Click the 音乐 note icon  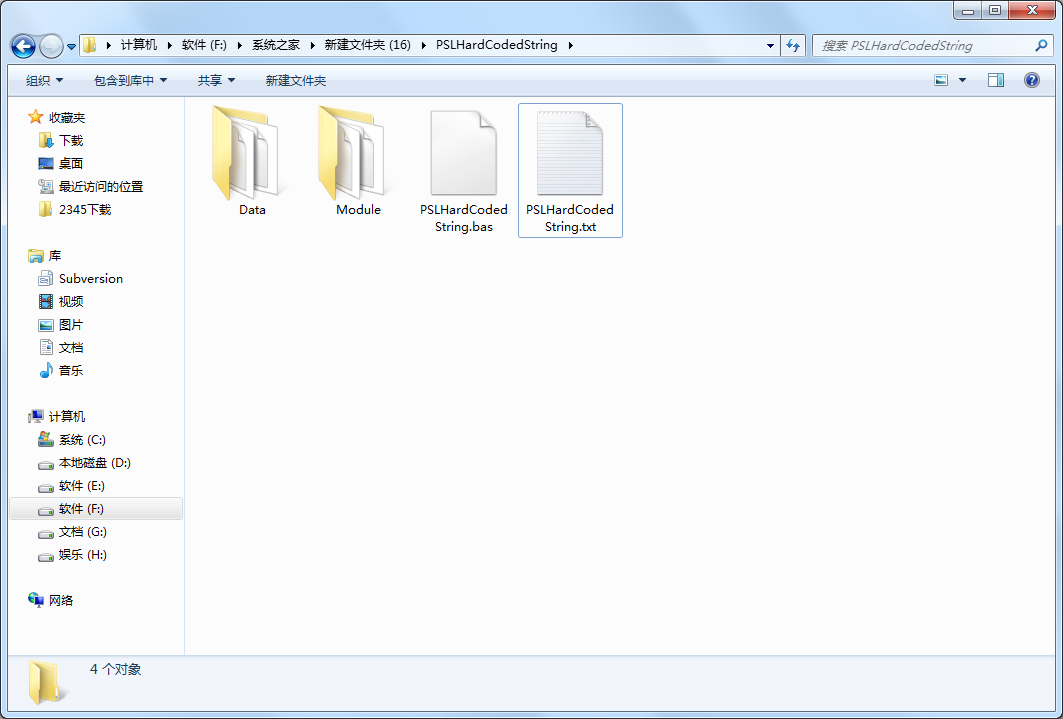46,370
